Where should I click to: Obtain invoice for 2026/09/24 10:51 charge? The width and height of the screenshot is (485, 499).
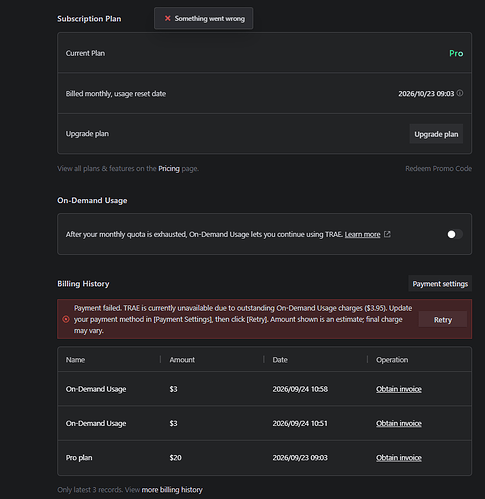[399, 423]
